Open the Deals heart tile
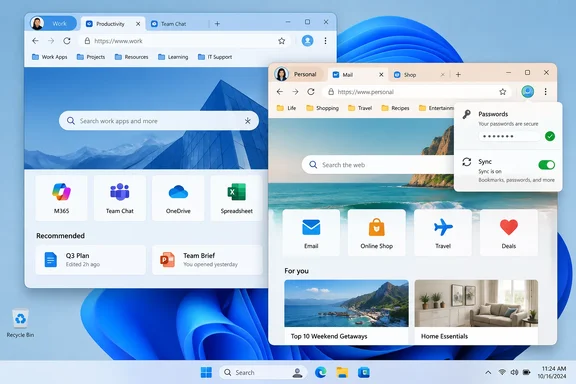 pos(509,233)
